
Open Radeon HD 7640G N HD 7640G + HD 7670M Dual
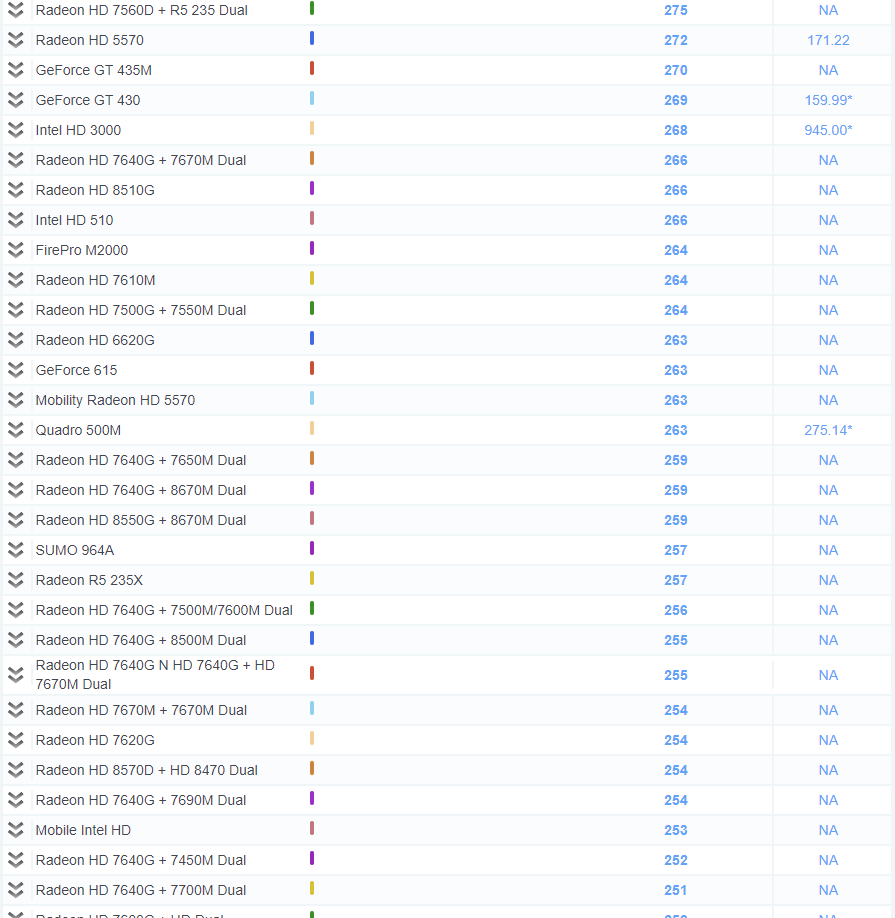155,674
